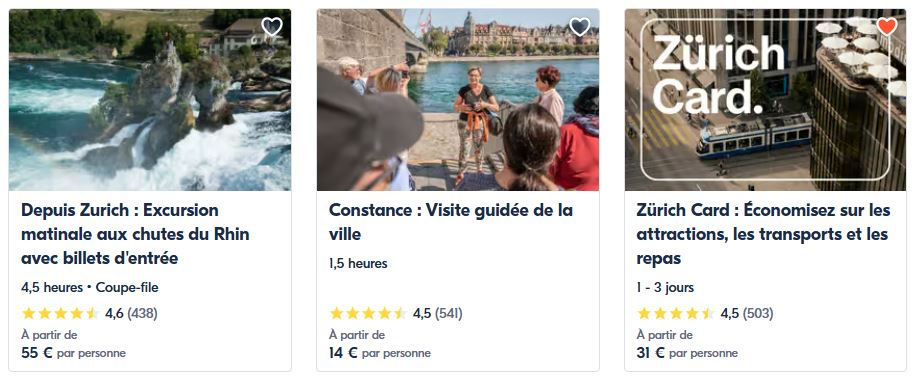View the (438) reviews count
Viewport: 921px width, 378px height.
pyautogui.click(x=142, y=313)
